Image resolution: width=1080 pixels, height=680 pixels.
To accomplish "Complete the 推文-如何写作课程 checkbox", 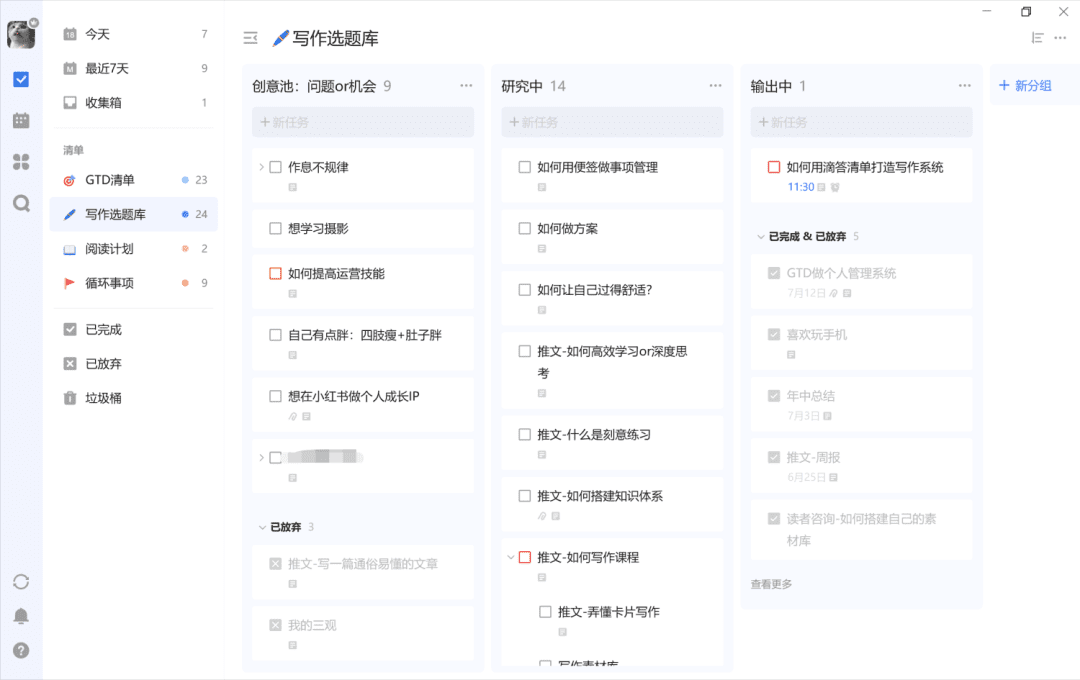I will point(525,557).
